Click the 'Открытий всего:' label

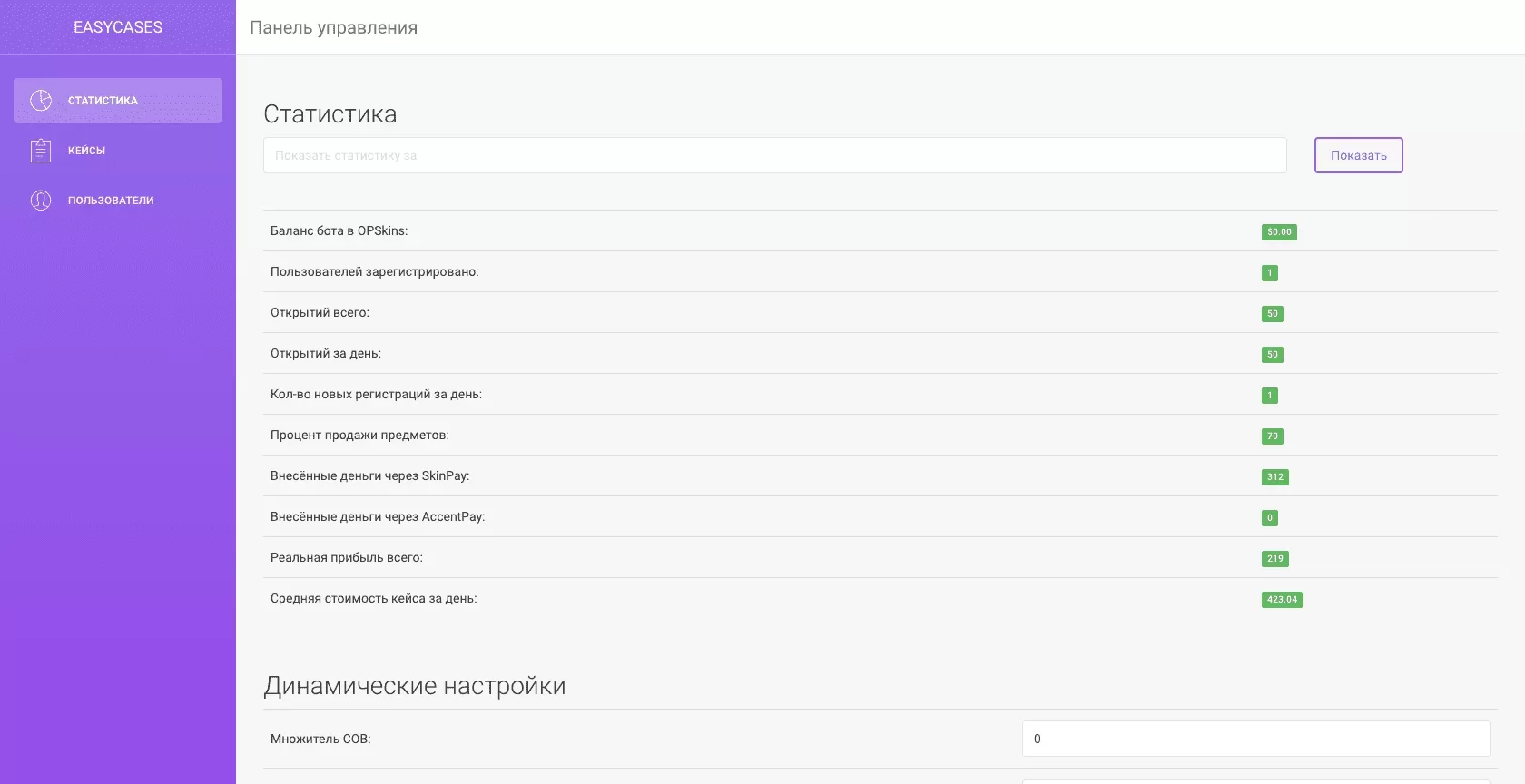[x=320, y=313]
